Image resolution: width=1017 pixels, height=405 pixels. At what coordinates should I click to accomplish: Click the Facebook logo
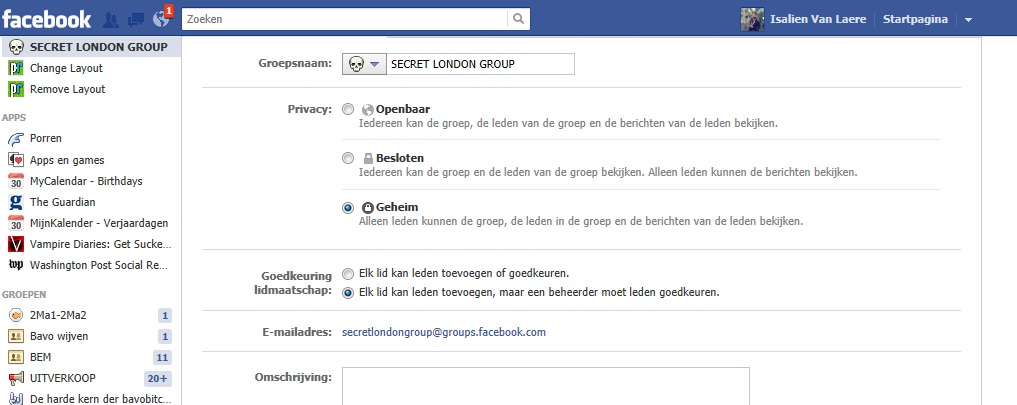point(46,18)
